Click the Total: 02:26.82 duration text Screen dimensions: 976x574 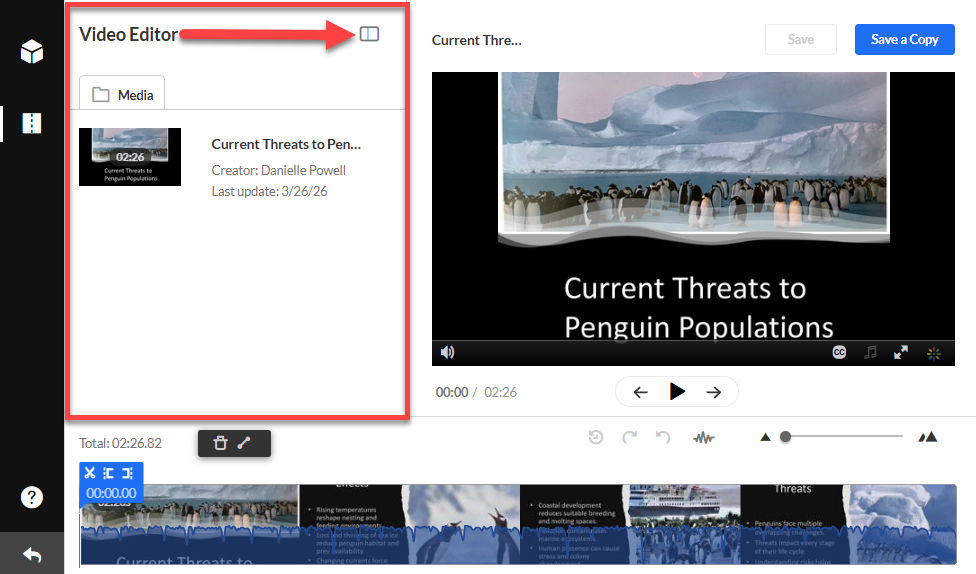tap(120, 443)
